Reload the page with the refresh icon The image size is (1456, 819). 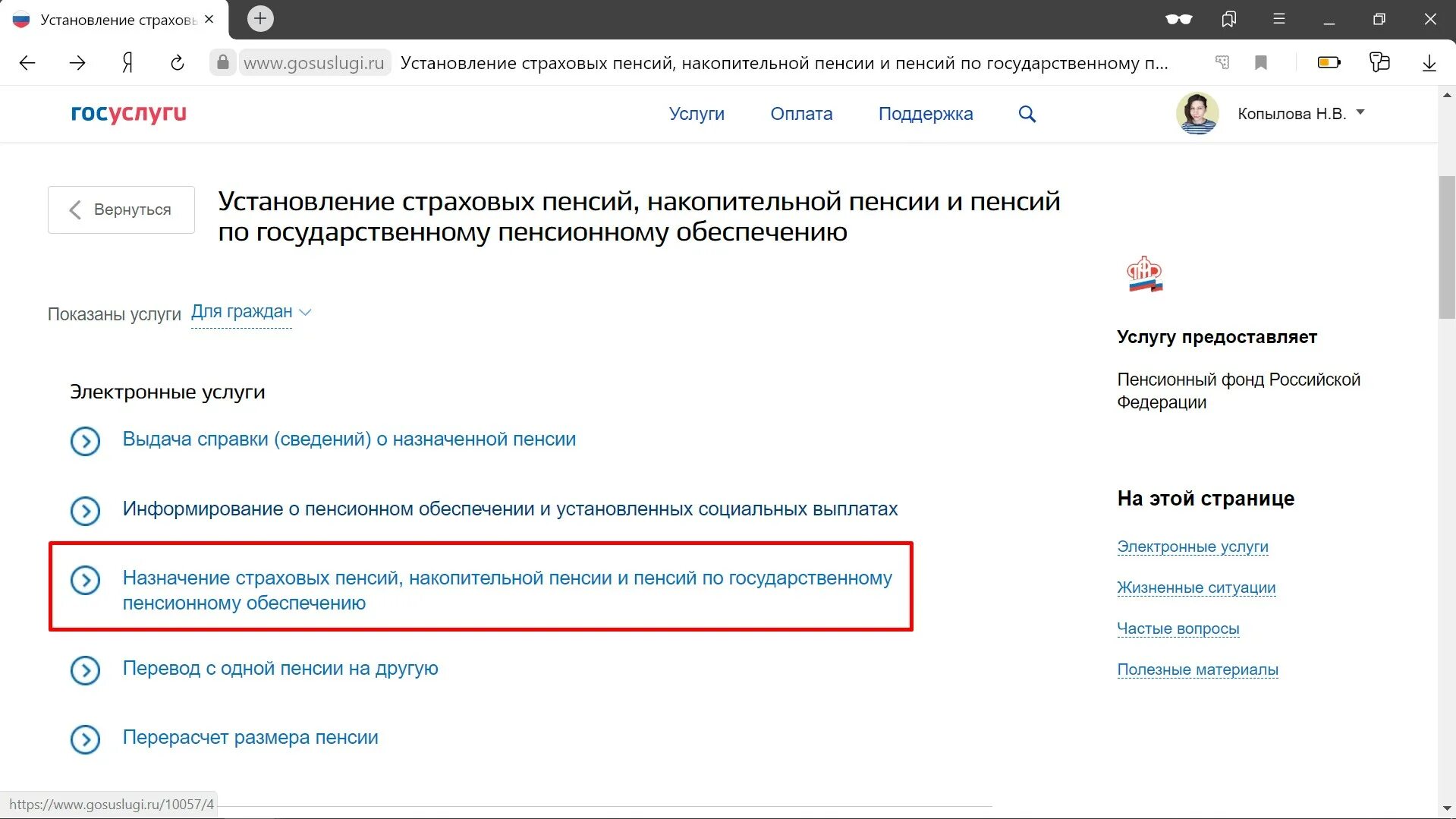pyautogui.click(x=178, y=63)
